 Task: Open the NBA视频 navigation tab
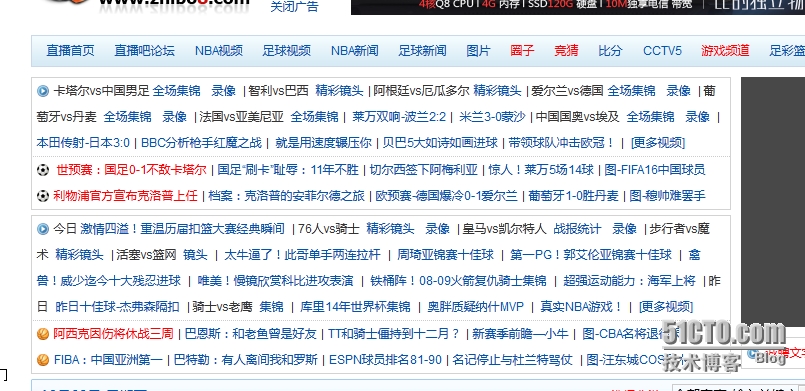point(219,51)
